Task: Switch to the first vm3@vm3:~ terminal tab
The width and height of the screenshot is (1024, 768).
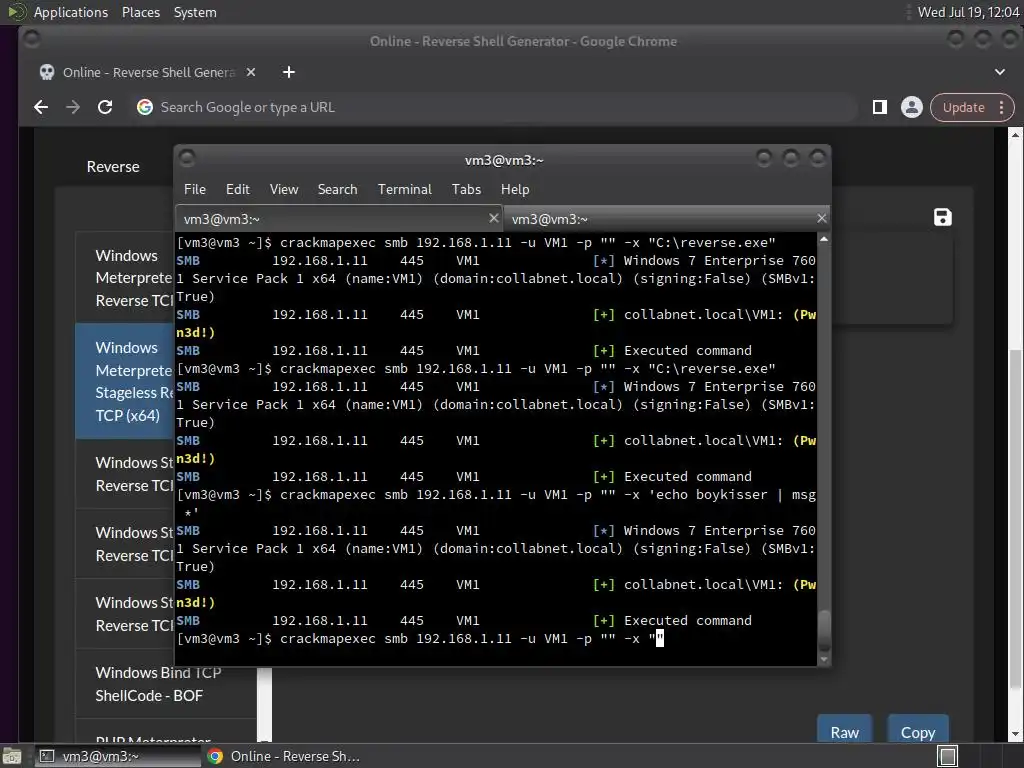Action: (339, 219)
